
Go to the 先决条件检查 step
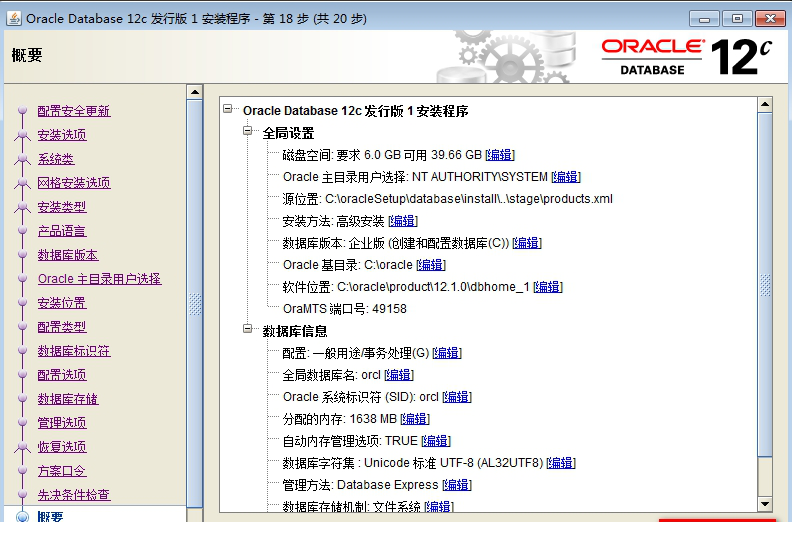(x=74, y=495)
